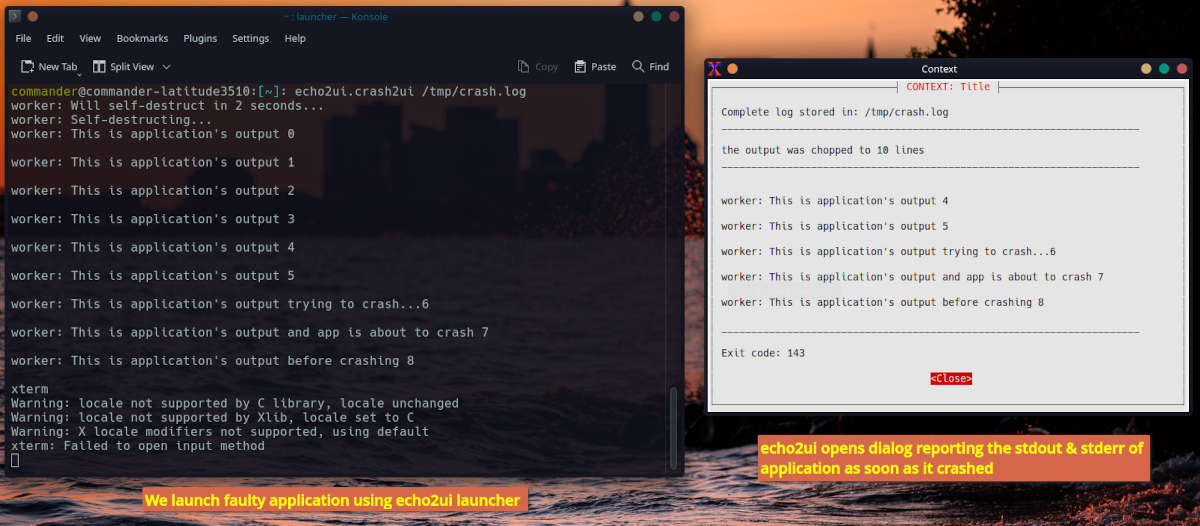Open the Plugins menu in Konsole

(200, 38)
